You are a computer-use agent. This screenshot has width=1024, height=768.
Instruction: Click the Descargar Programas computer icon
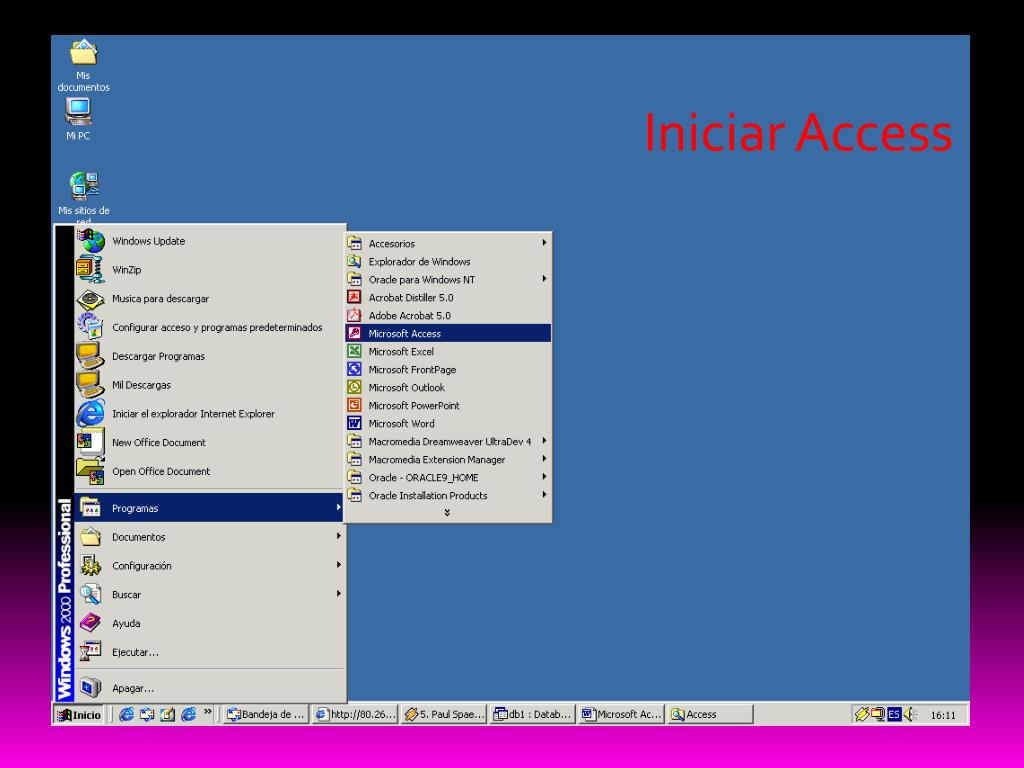coord(90,356)
